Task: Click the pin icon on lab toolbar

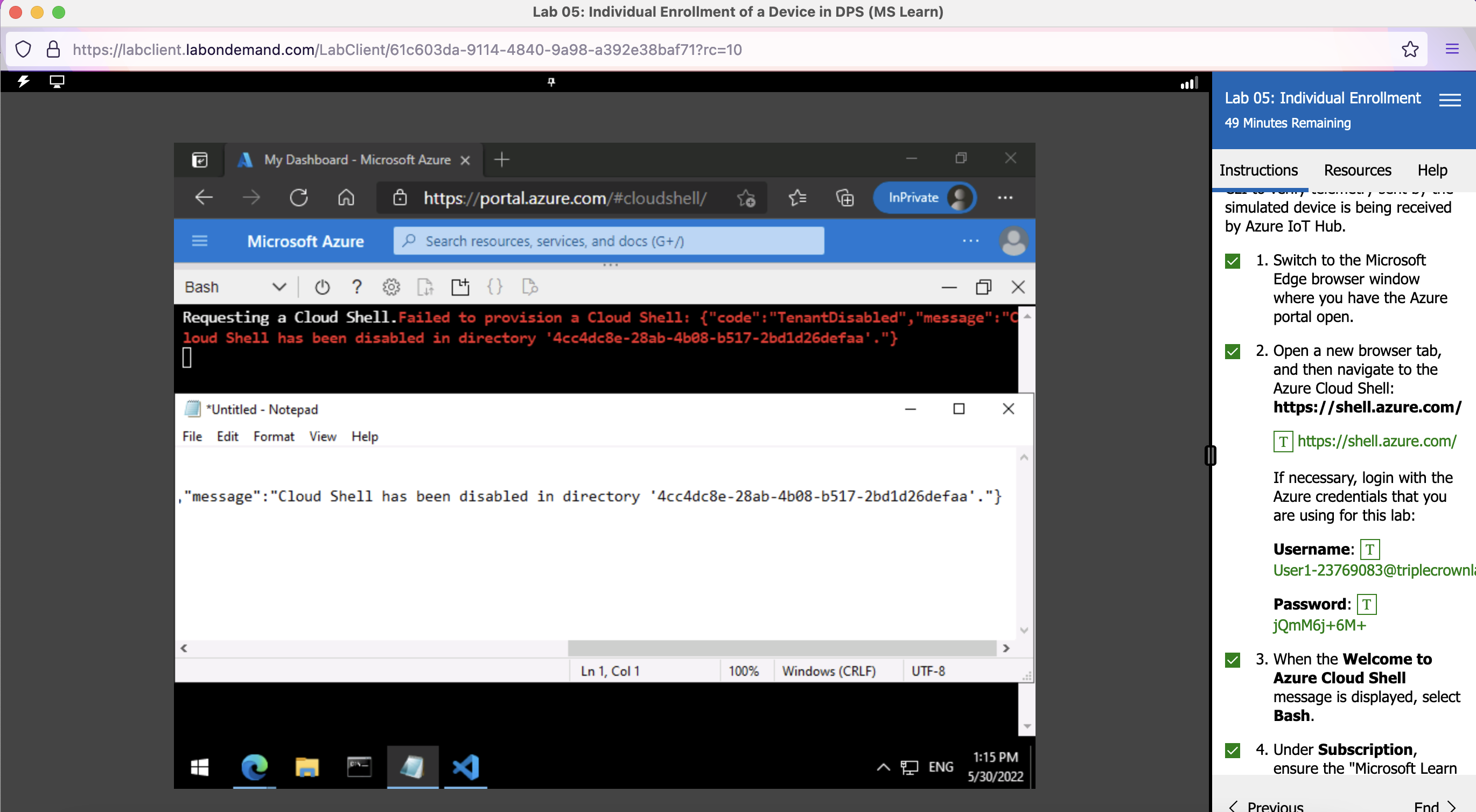Action: pos(551,82)
